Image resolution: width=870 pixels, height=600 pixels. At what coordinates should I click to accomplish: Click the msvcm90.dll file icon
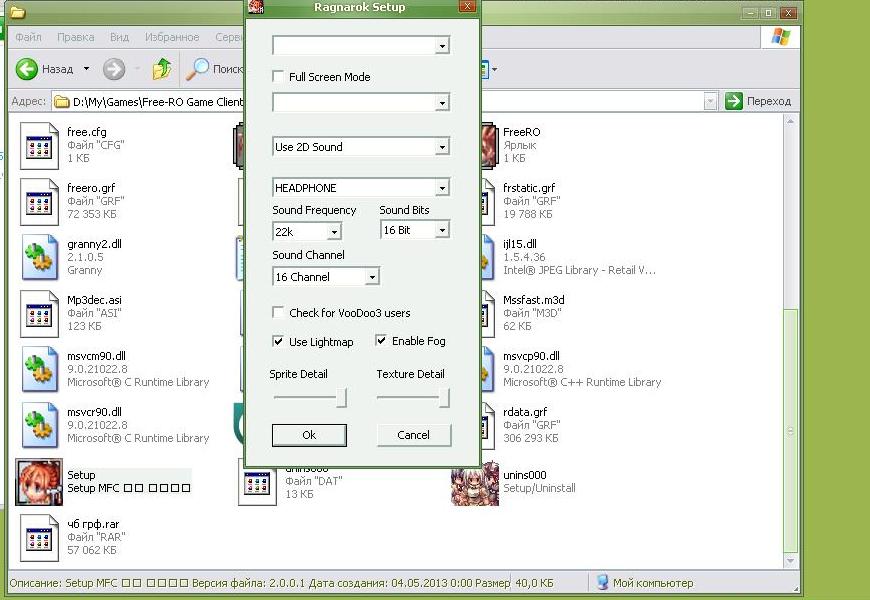[x=39, y=370]
